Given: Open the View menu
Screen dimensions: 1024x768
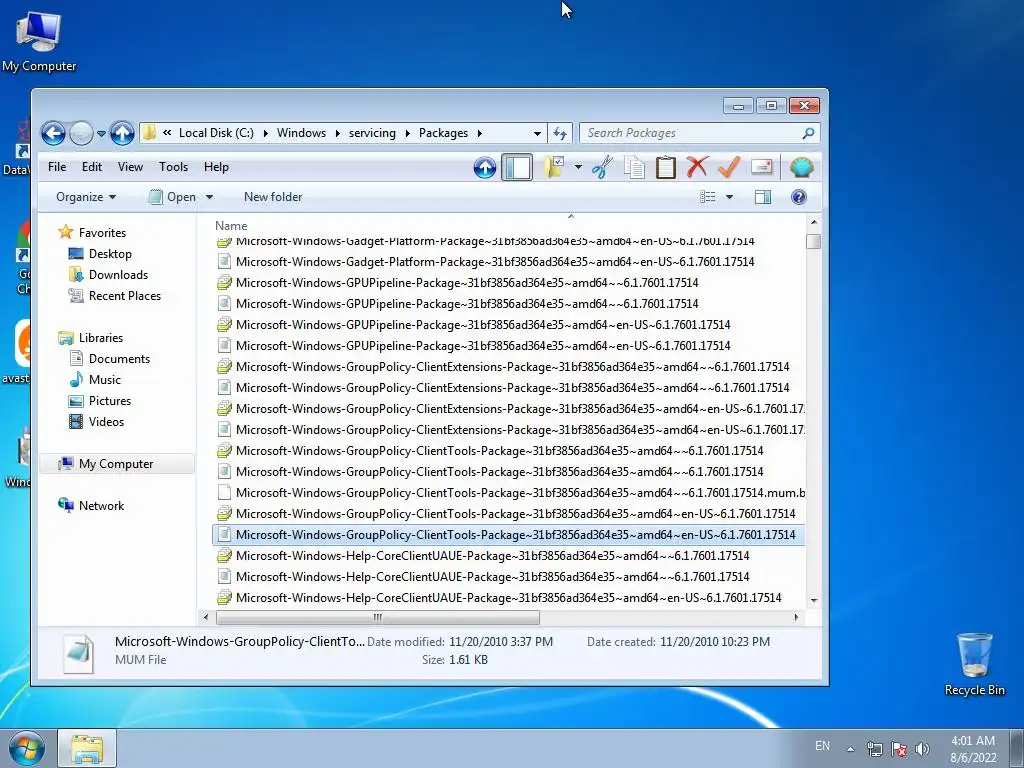Looking at the screenshot, I should [x=130, y=167].
